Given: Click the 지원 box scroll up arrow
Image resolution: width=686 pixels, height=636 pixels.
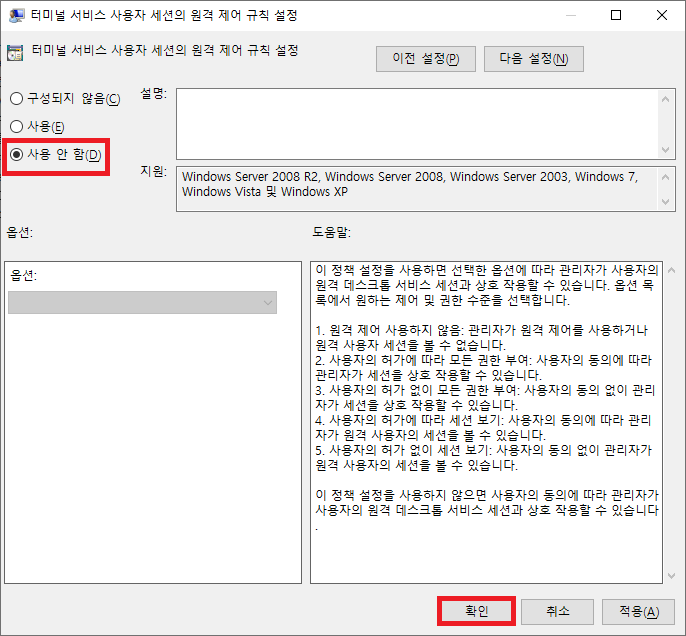Looking at the screenshot, I should coord(667,175).
